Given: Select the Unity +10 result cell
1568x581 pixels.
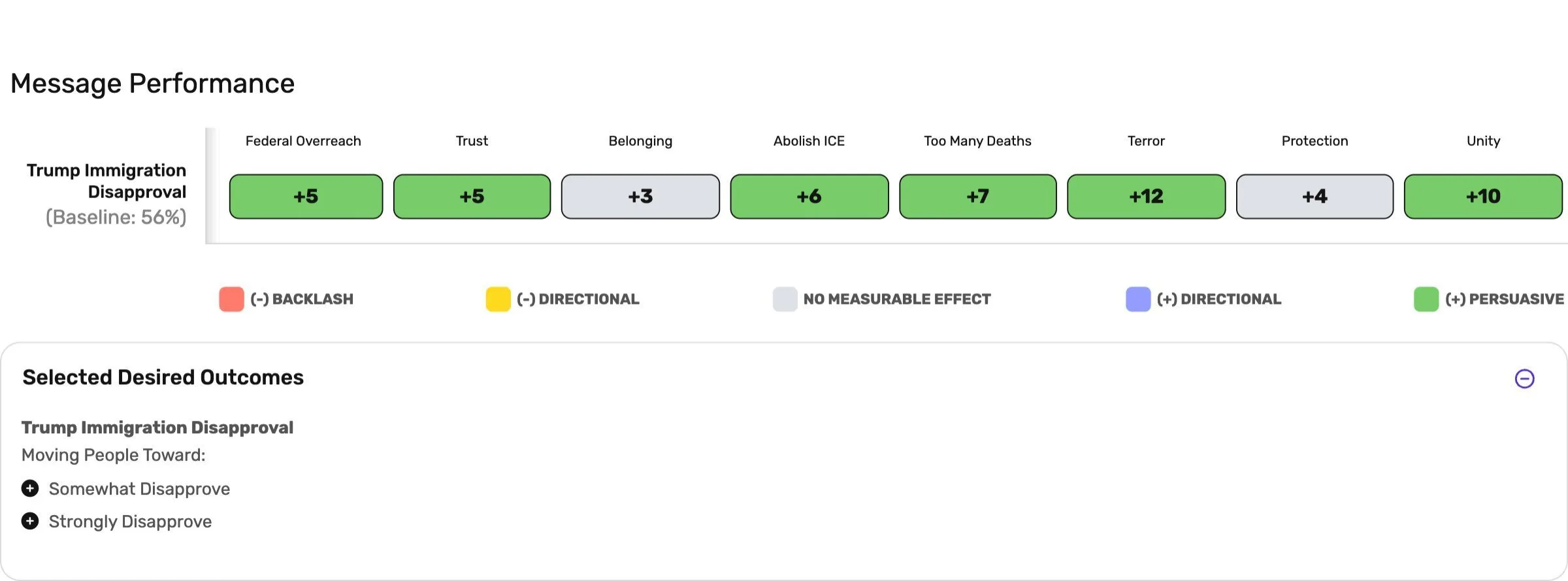Looking at the screenshot, I should click(x=1483, y=196).
